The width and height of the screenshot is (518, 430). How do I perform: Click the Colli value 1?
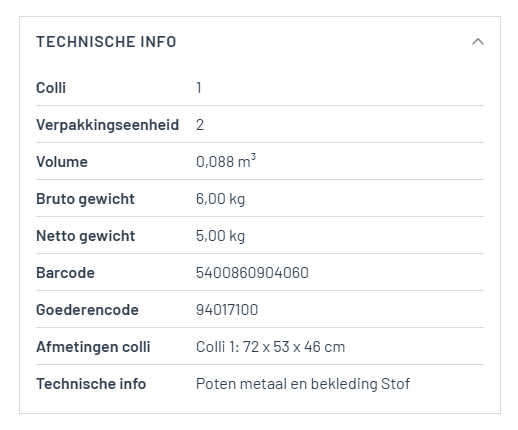point(199,88)
